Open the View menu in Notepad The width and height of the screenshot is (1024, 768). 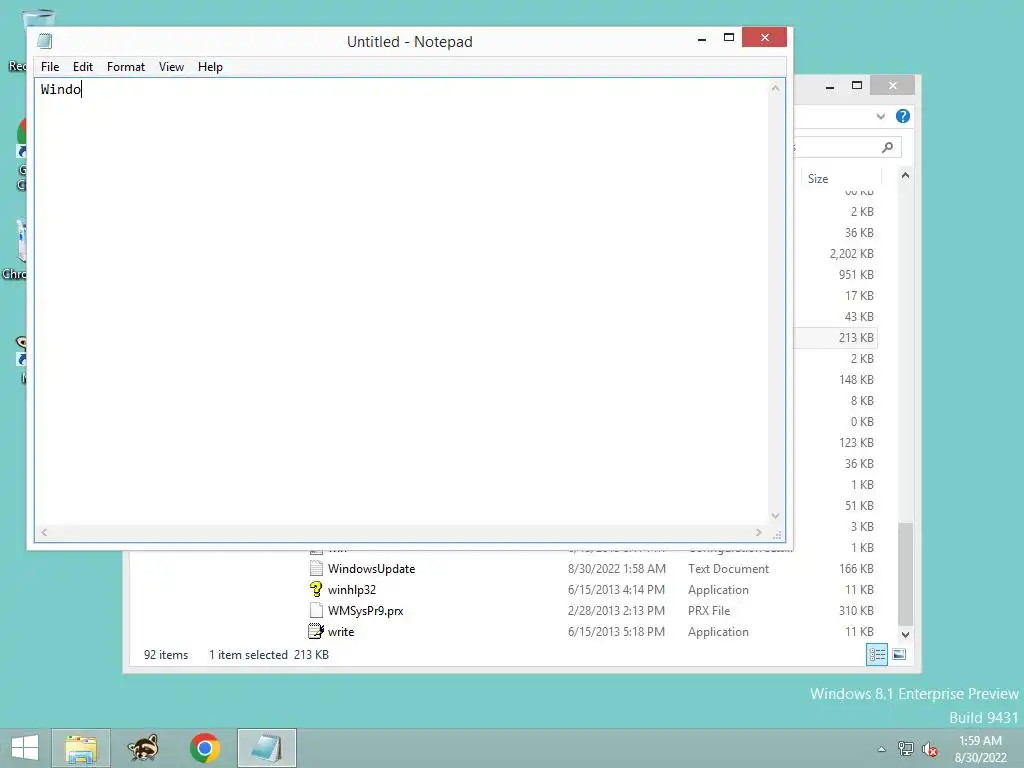(x=171, y=67)
